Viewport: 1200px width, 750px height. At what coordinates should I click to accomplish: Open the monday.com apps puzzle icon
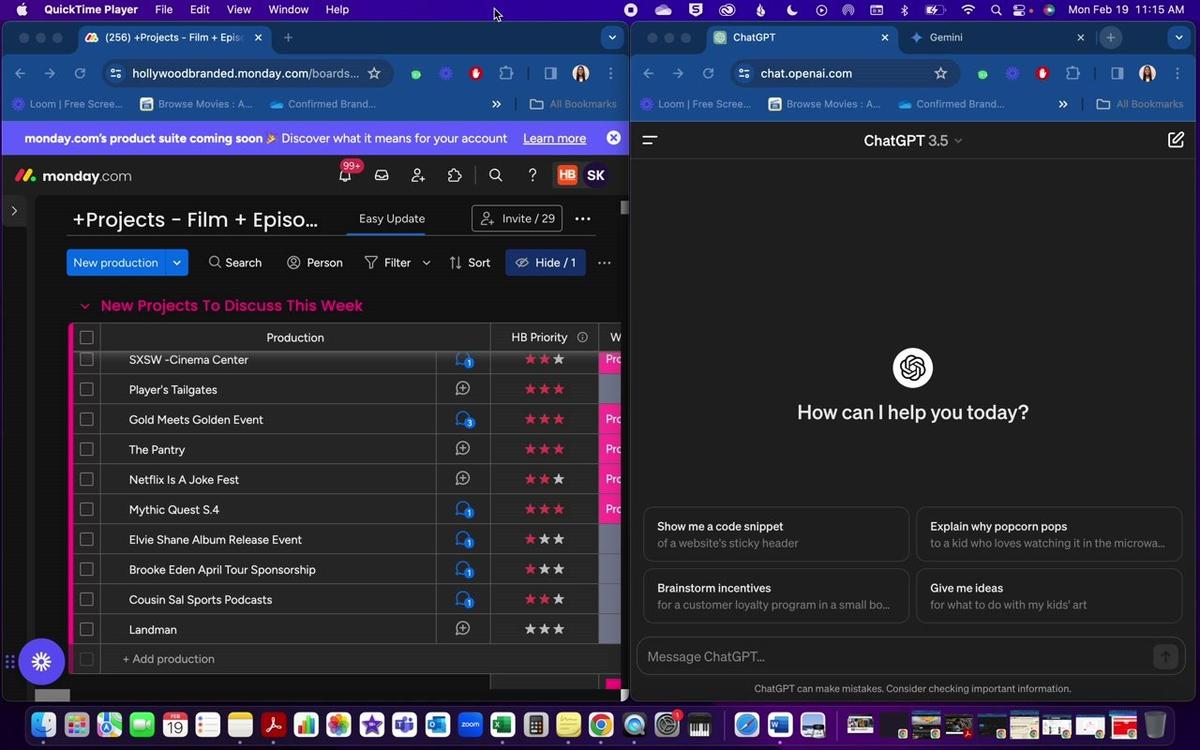[x=454, y=175]
